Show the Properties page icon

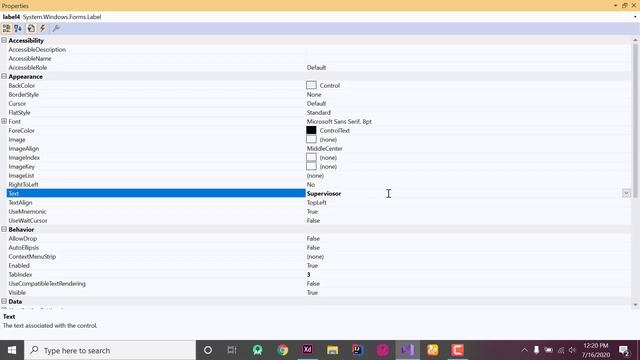pos(31,28)
